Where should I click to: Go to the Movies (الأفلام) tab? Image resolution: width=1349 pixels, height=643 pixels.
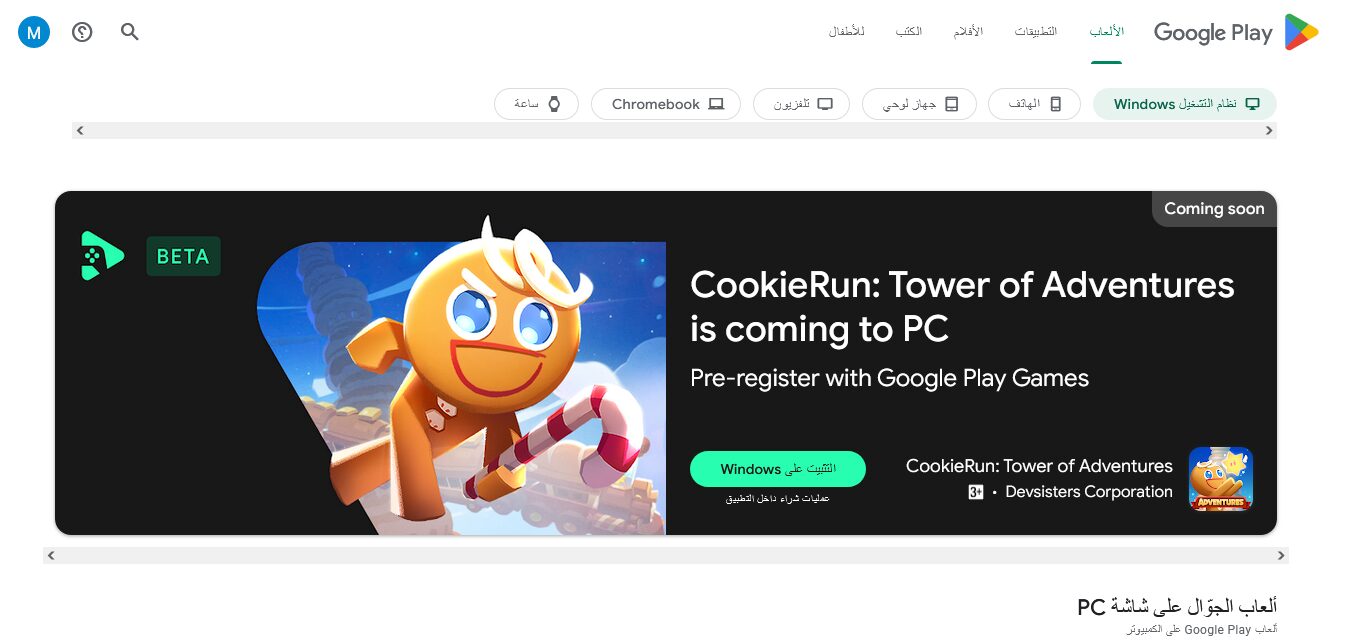tap(967, 32)
